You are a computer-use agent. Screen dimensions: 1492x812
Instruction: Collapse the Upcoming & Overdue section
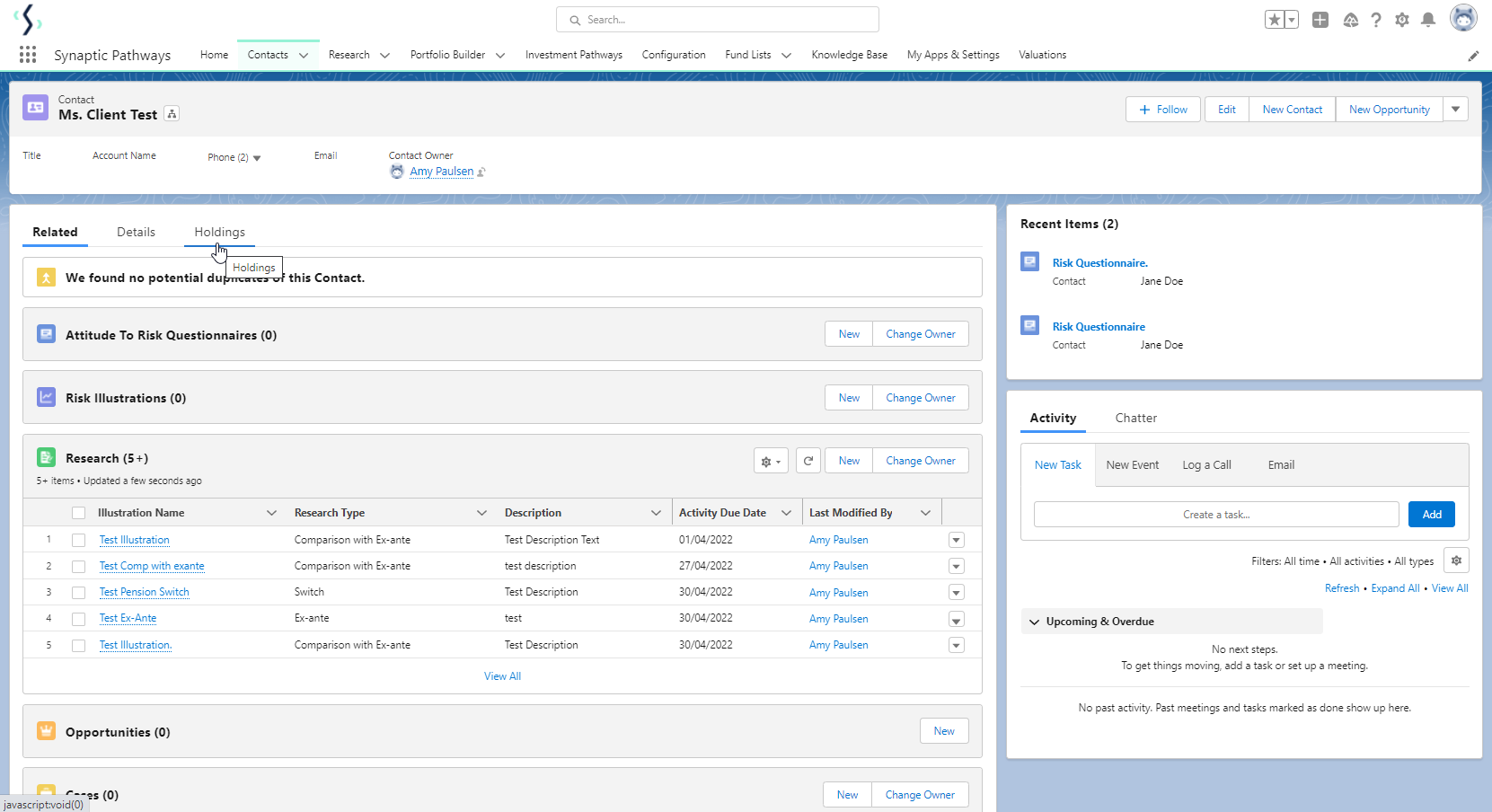[1035, 622]
